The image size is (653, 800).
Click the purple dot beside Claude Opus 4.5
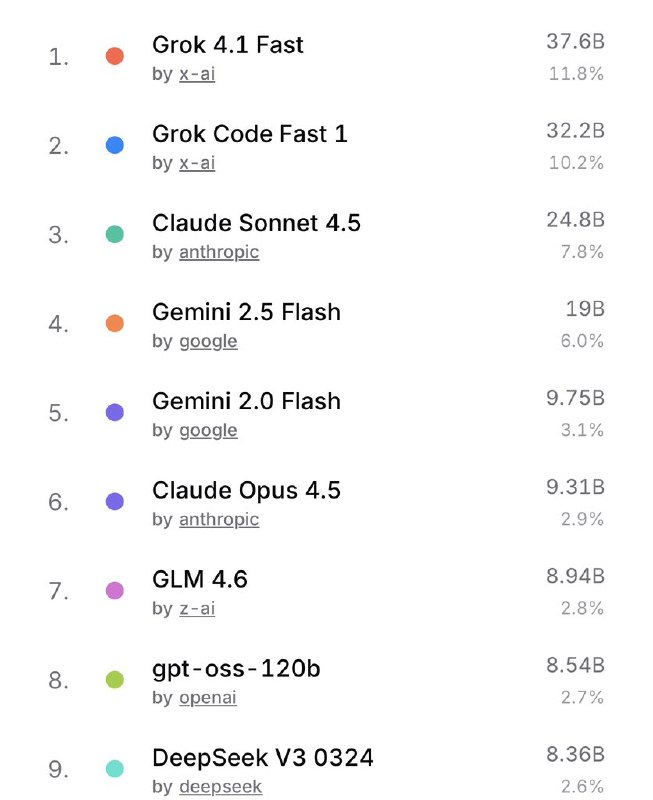(x=115, y=501)
